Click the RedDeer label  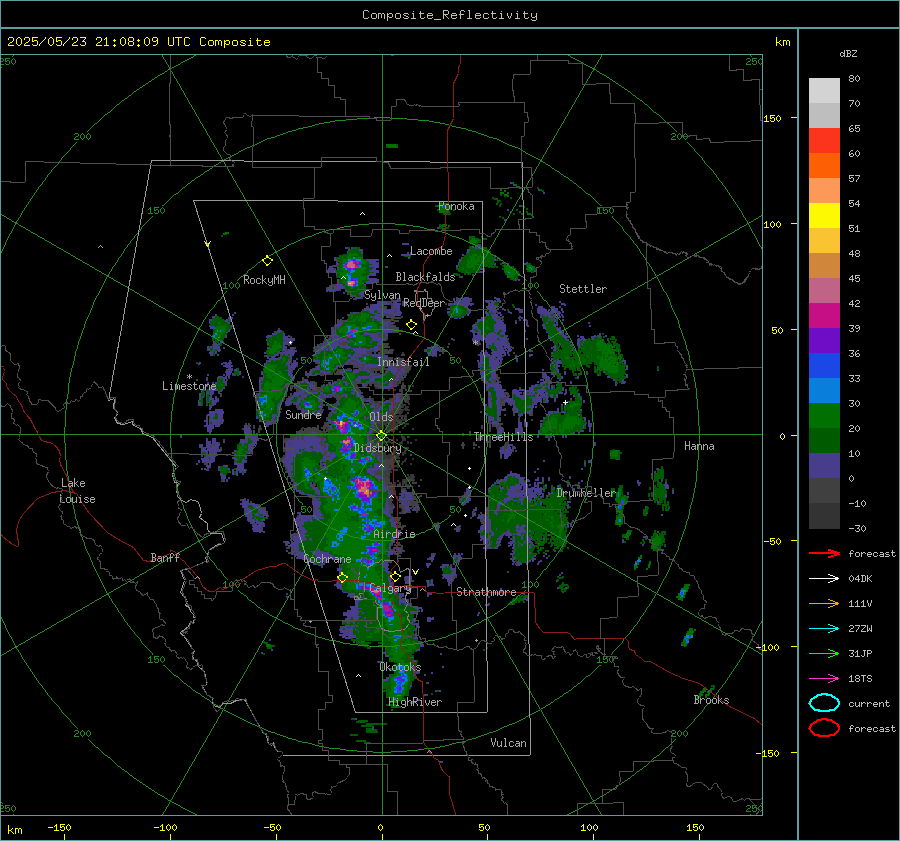pyautogui.click(x=424, y=303)
